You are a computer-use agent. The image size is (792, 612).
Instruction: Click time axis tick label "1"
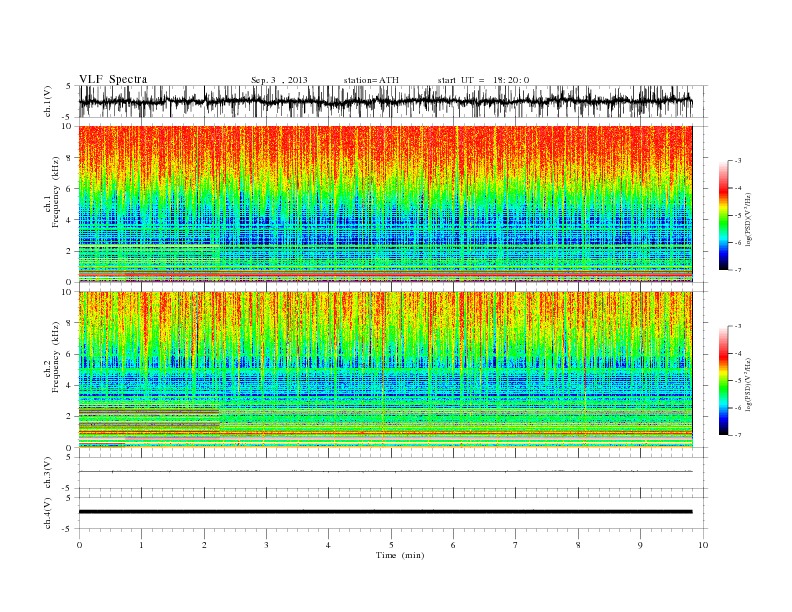pyautogui.click(x=141, y=545)
